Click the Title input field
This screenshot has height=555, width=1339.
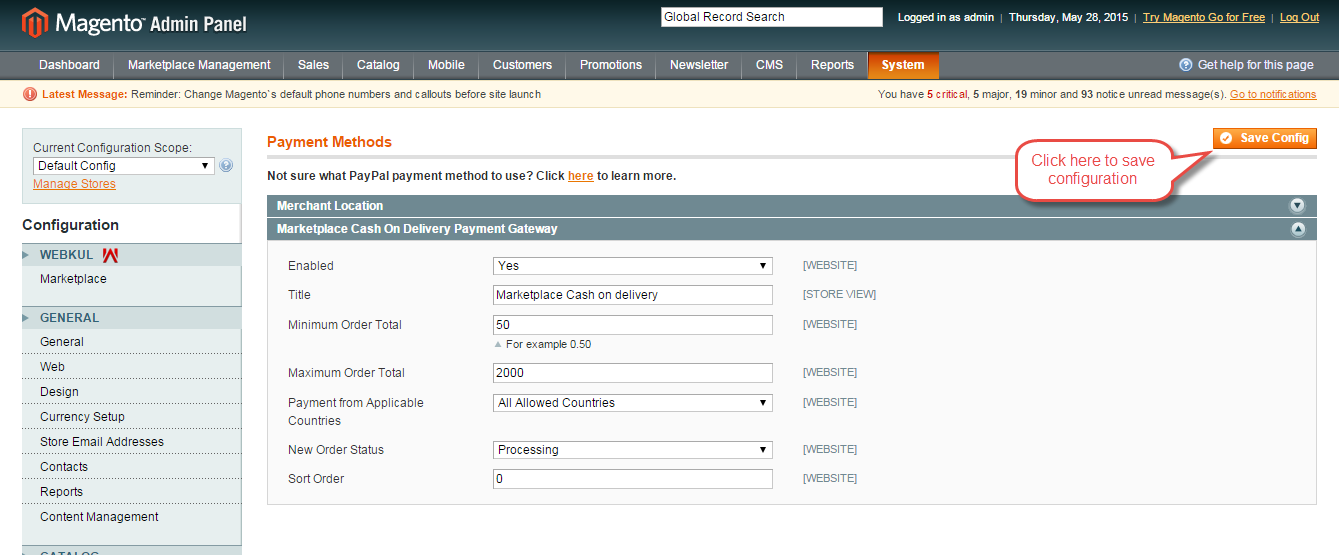point(633,295)
